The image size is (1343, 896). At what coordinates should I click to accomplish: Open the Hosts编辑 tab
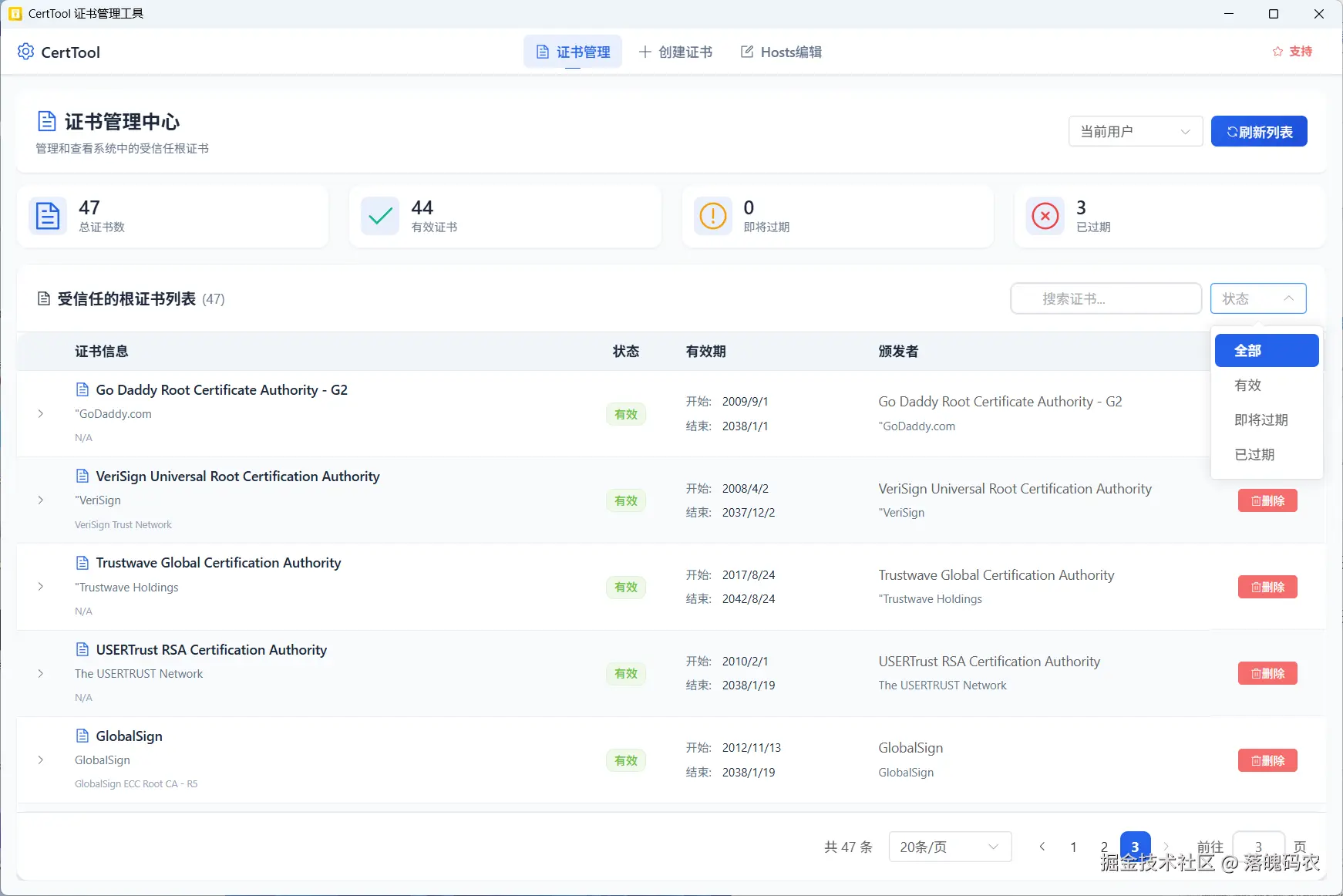pos(781,52)
